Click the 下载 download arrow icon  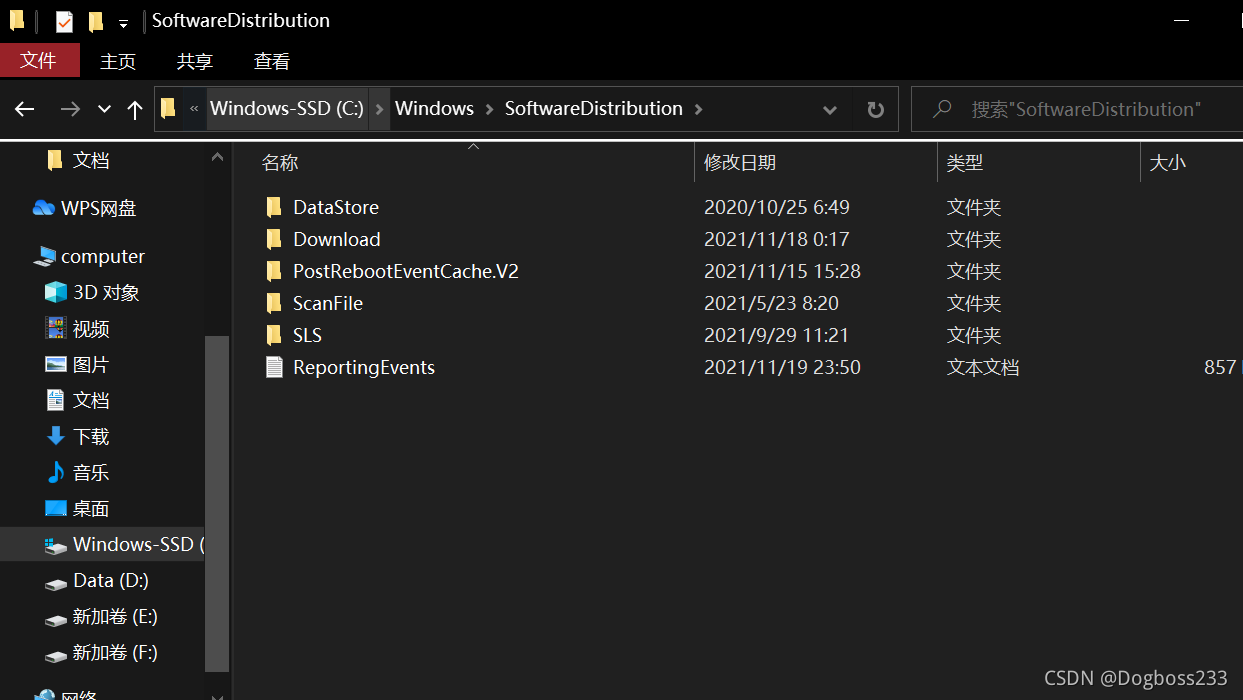pyautogui.click(x=56, y=436)
